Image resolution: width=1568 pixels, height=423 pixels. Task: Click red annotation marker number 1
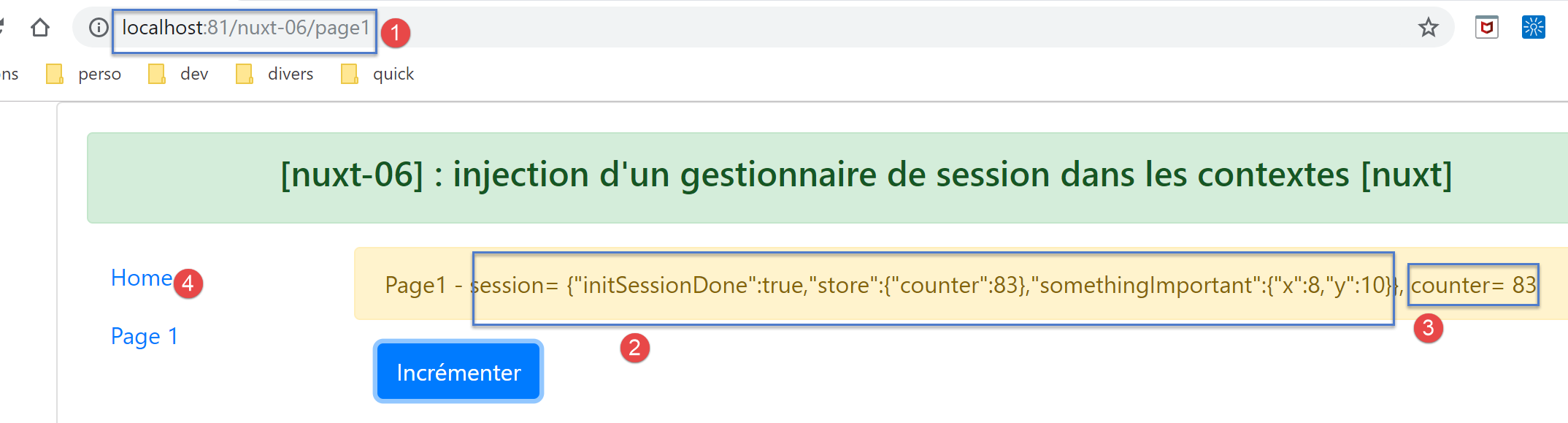(396, 33)
